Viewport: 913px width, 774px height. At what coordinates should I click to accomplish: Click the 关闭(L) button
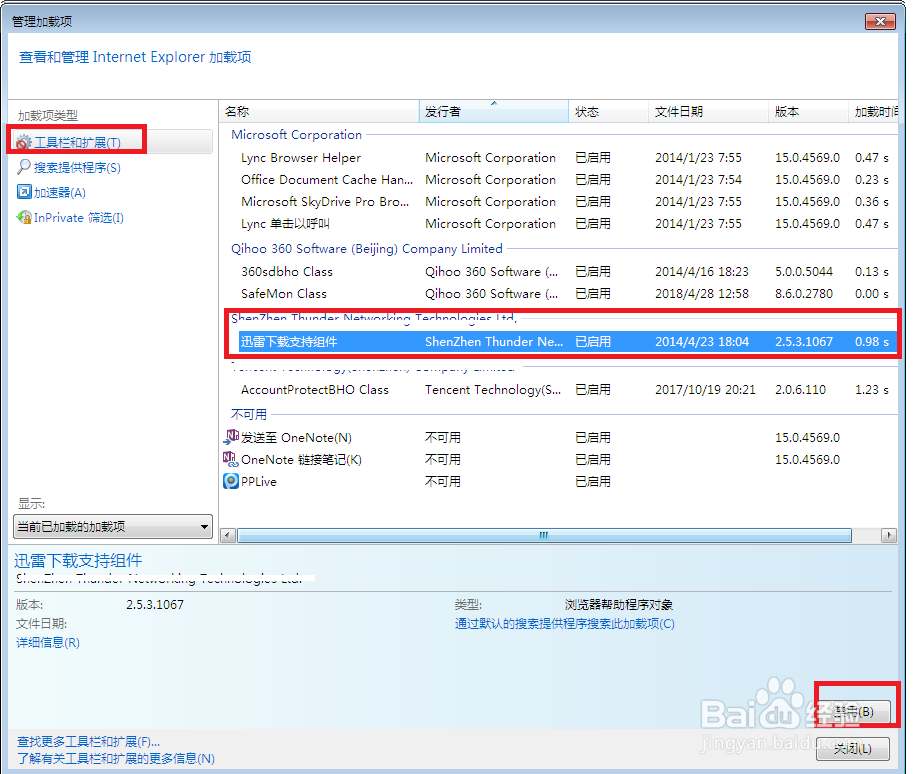853,749
